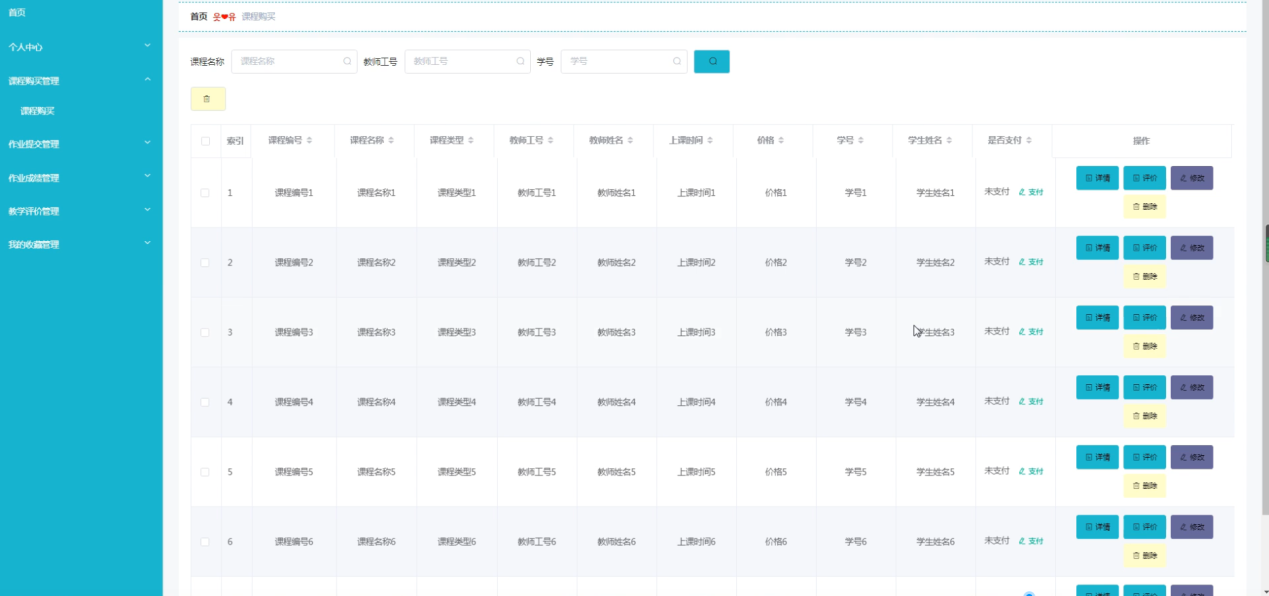Click the 索引 column header
Screen dimensions: 1269x596
(x=236, y=141)
